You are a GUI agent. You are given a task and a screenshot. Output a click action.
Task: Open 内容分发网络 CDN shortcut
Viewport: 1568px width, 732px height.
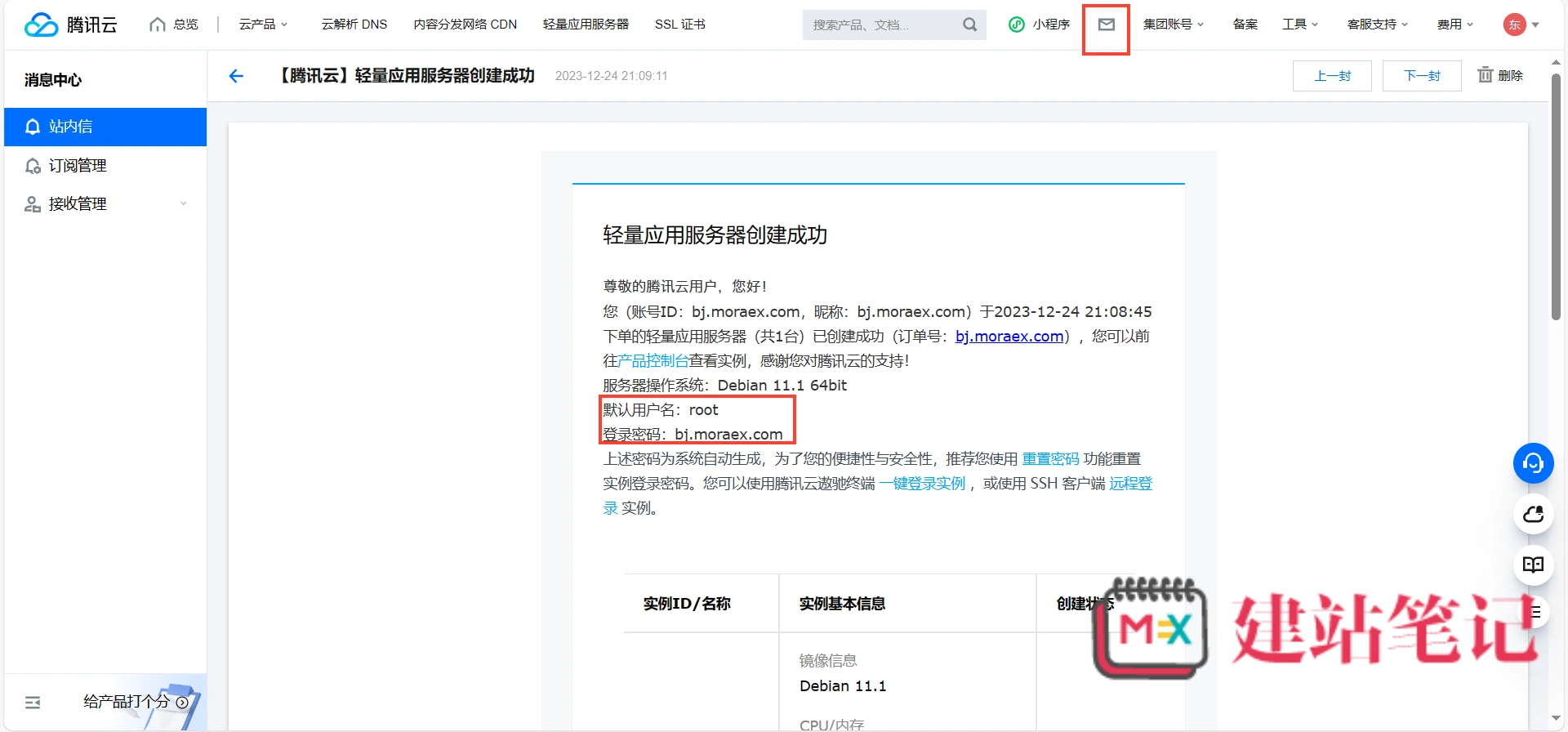[465, 25]
